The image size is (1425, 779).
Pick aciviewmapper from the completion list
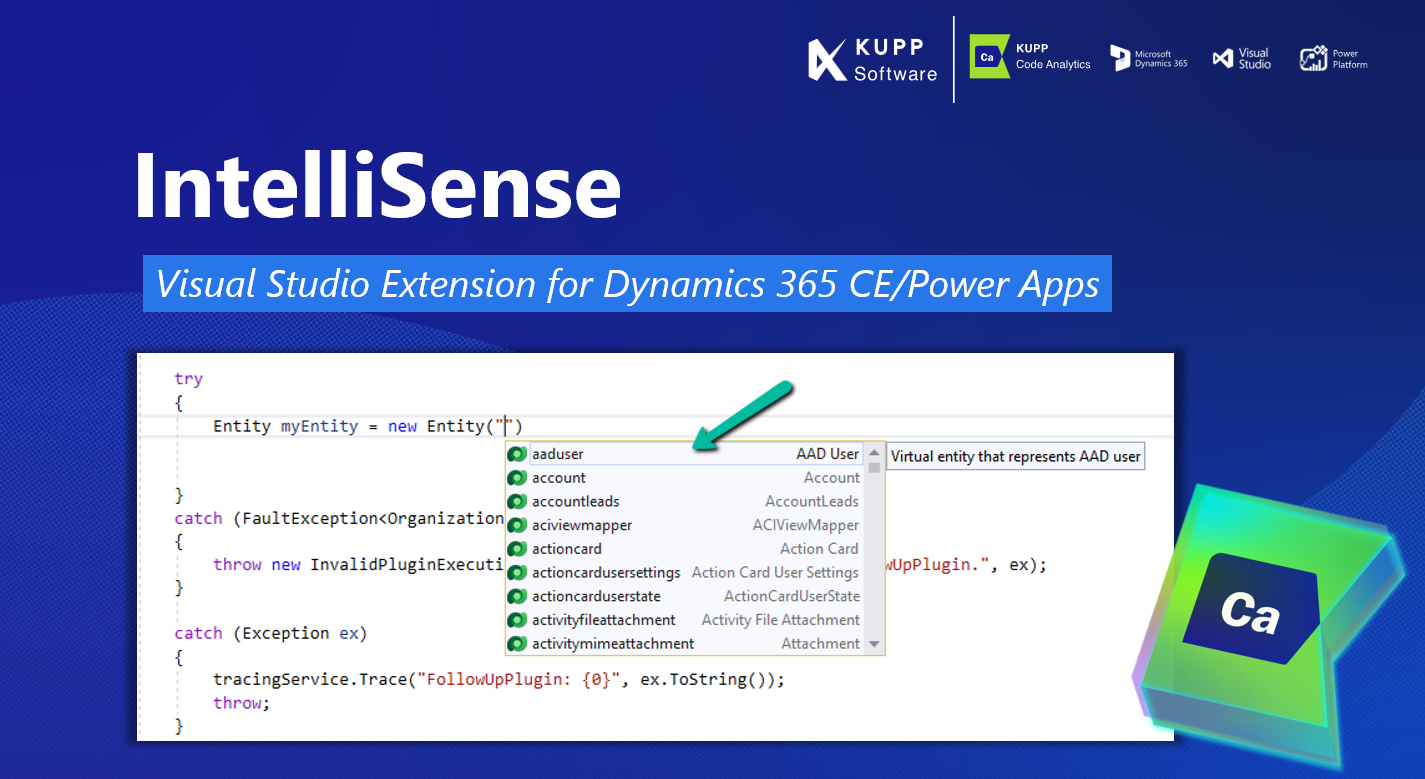click(685, 525)
